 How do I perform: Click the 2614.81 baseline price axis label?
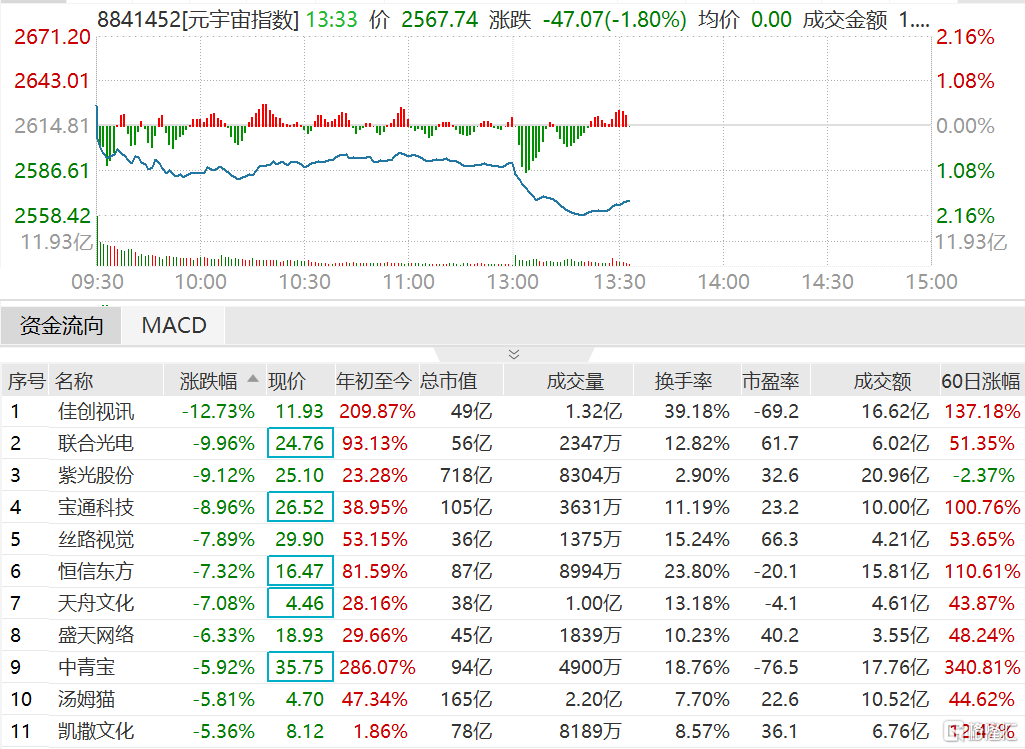(x=52, y=125)
